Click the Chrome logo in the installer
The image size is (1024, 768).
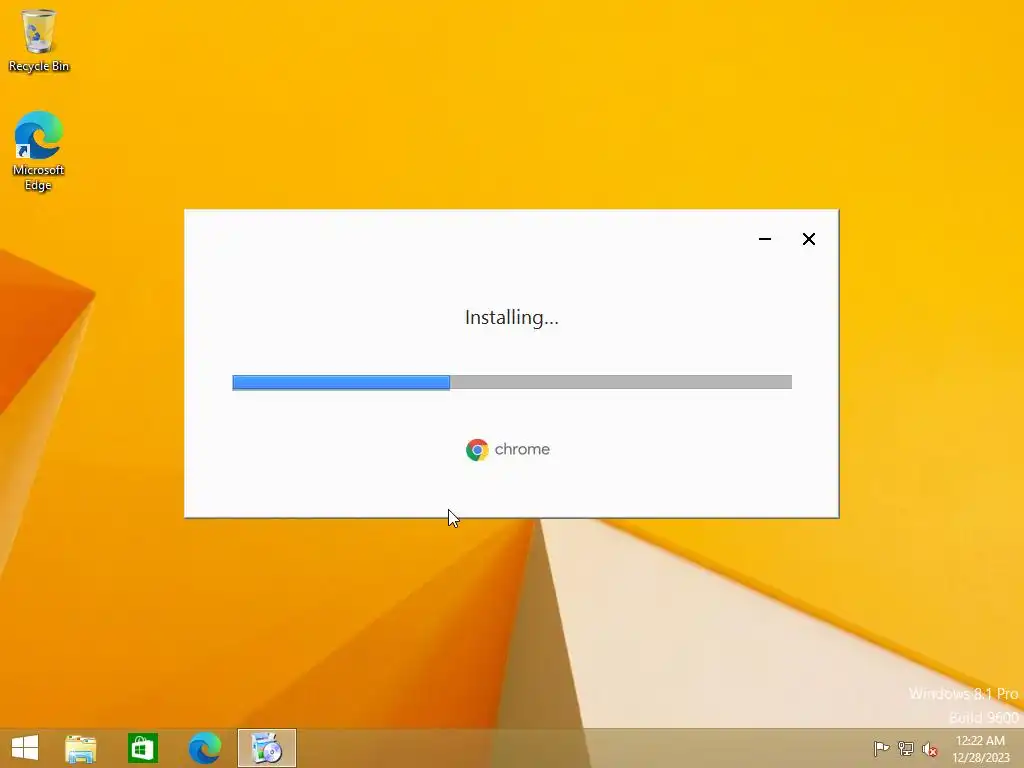click(477, 449)
